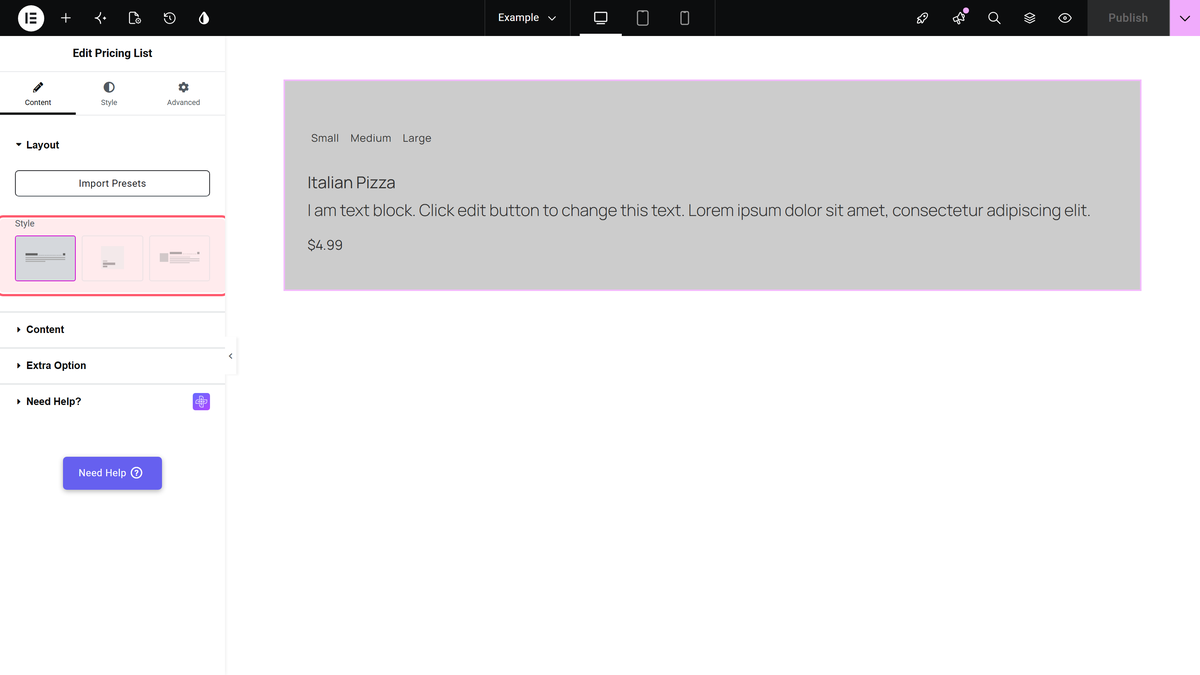Click the blue Need Help button
Viewport: 1200px width, 675px height.
112,473
